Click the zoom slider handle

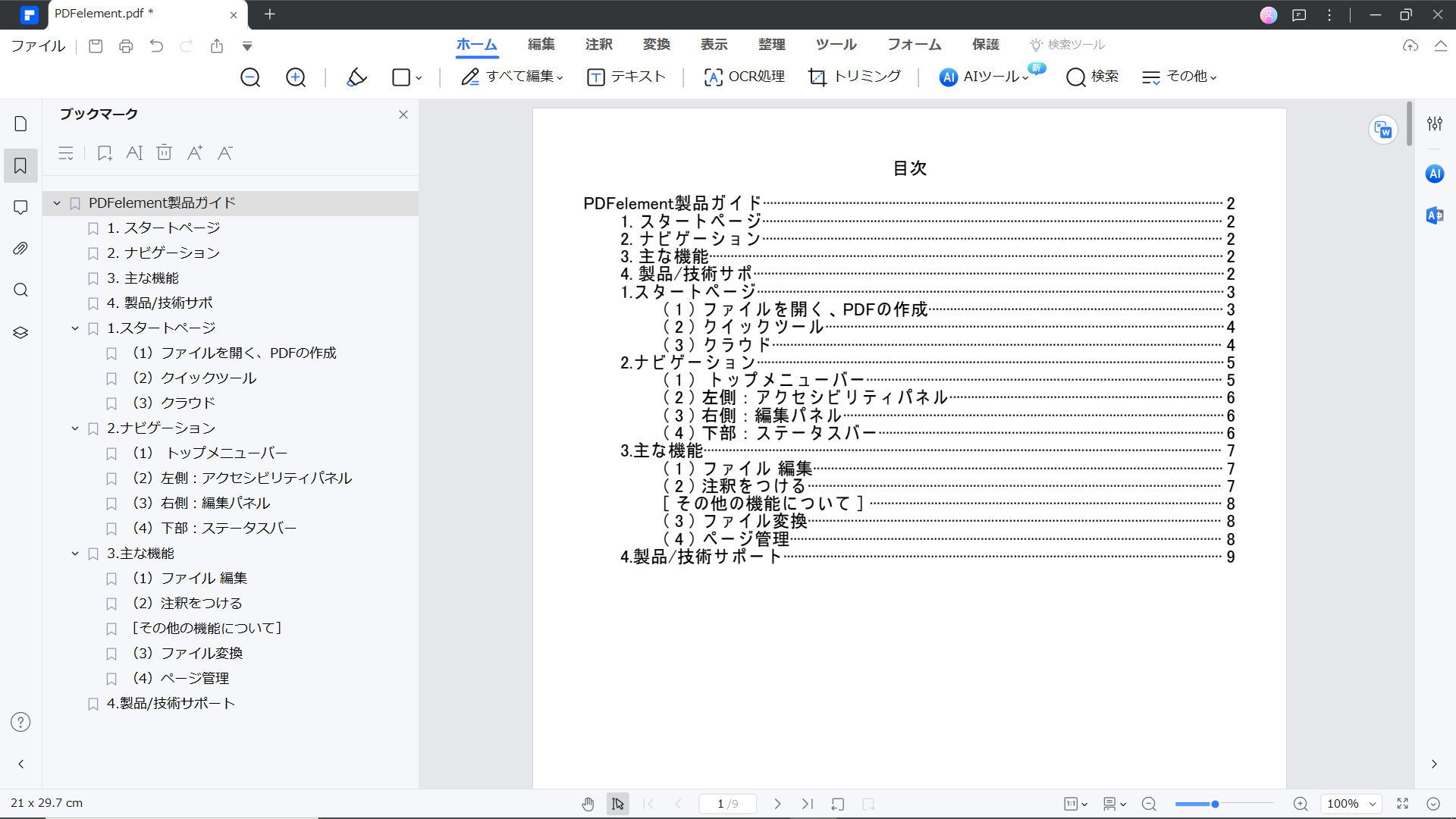[1215, 804]
